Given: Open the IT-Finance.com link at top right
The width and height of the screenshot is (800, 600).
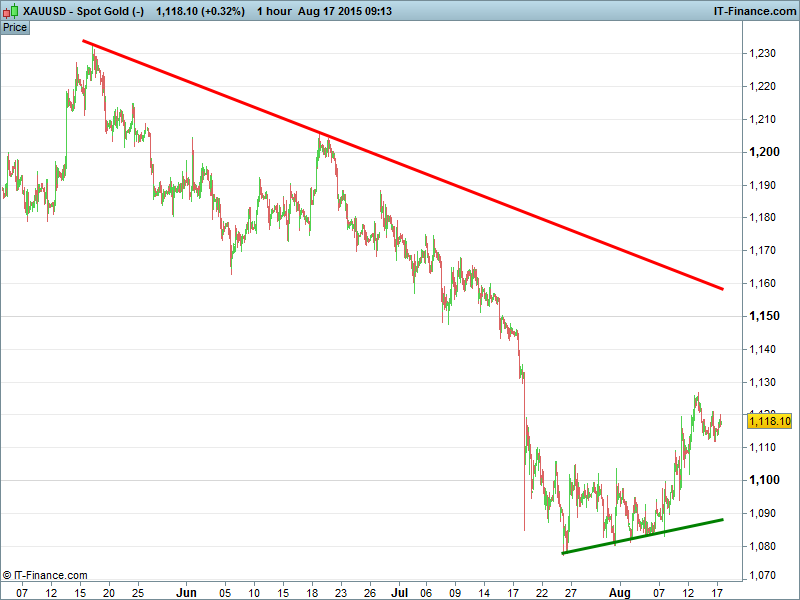Looking at the screenshot, I should click(x=754, y=11).
